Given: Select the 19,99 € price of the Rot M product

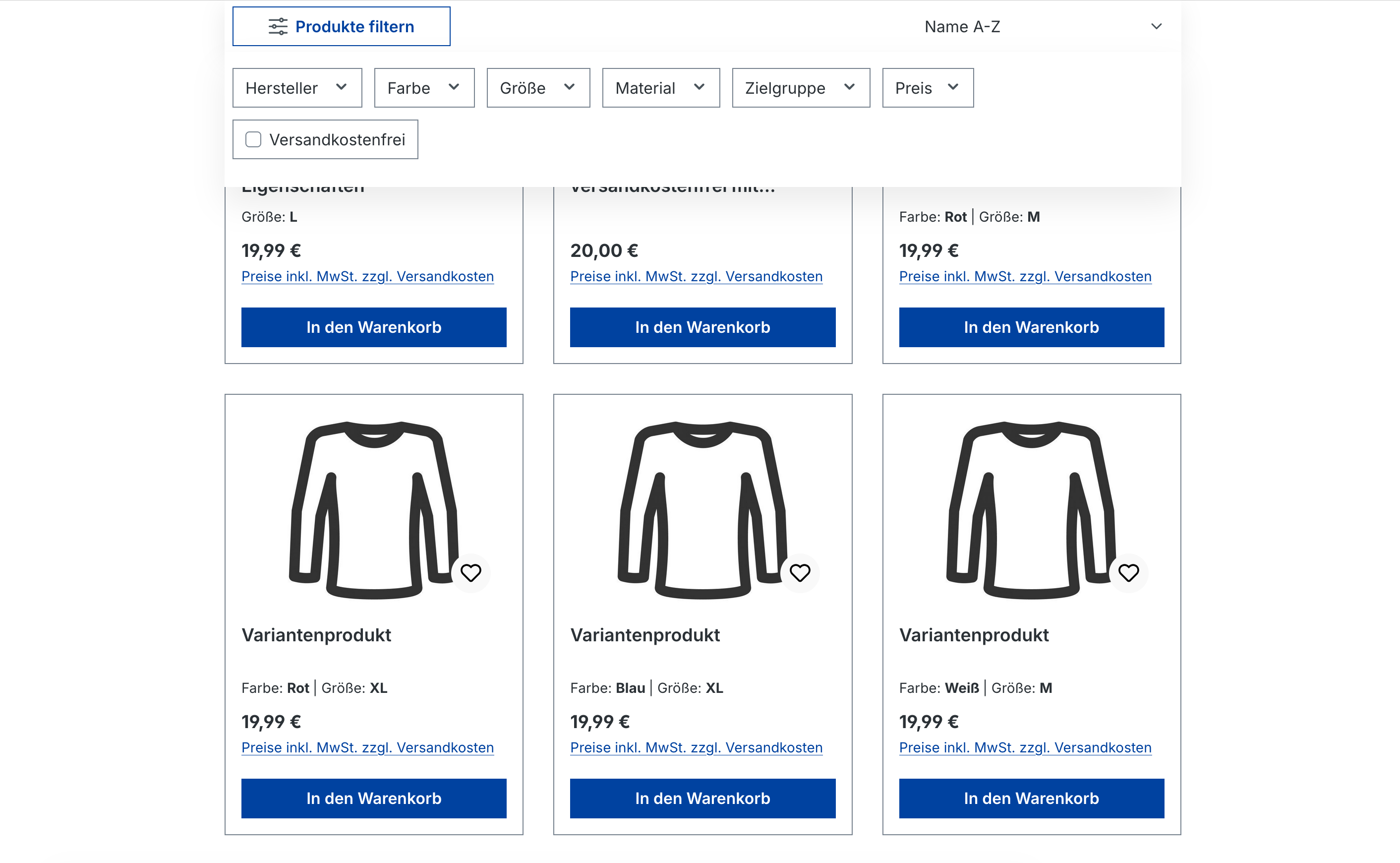Looking at the screenshot, I should (x=929, y=250).
